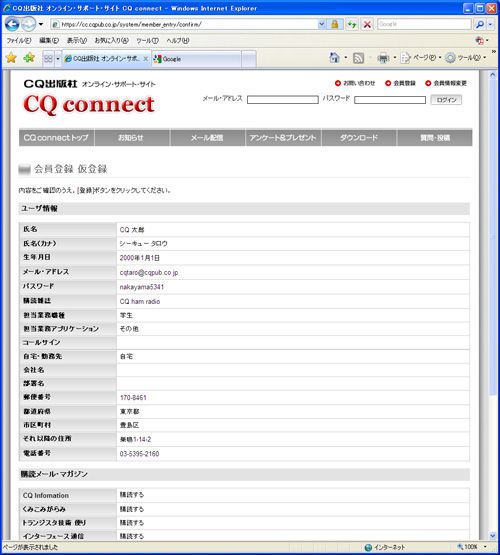Screen dimensions: 500x555
Task: Click the Add to Favorites star-plus icon
Action: click(29, 58)
